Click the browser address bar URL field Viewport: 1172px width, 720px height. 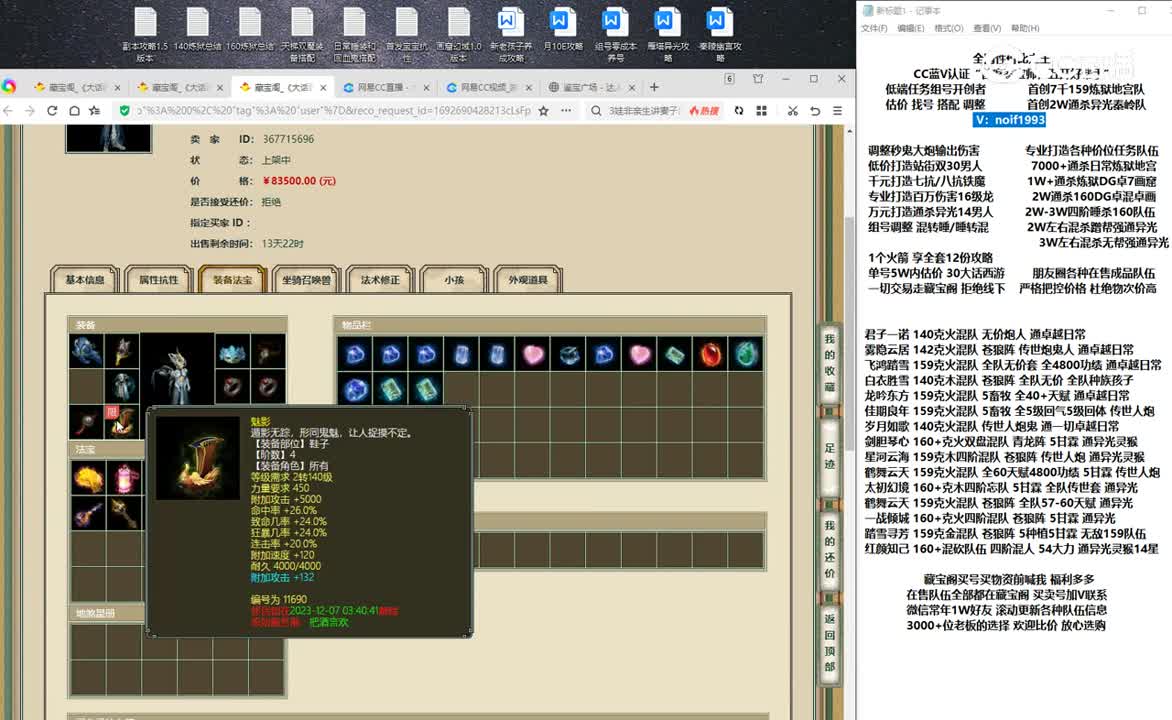click(333, 111)
